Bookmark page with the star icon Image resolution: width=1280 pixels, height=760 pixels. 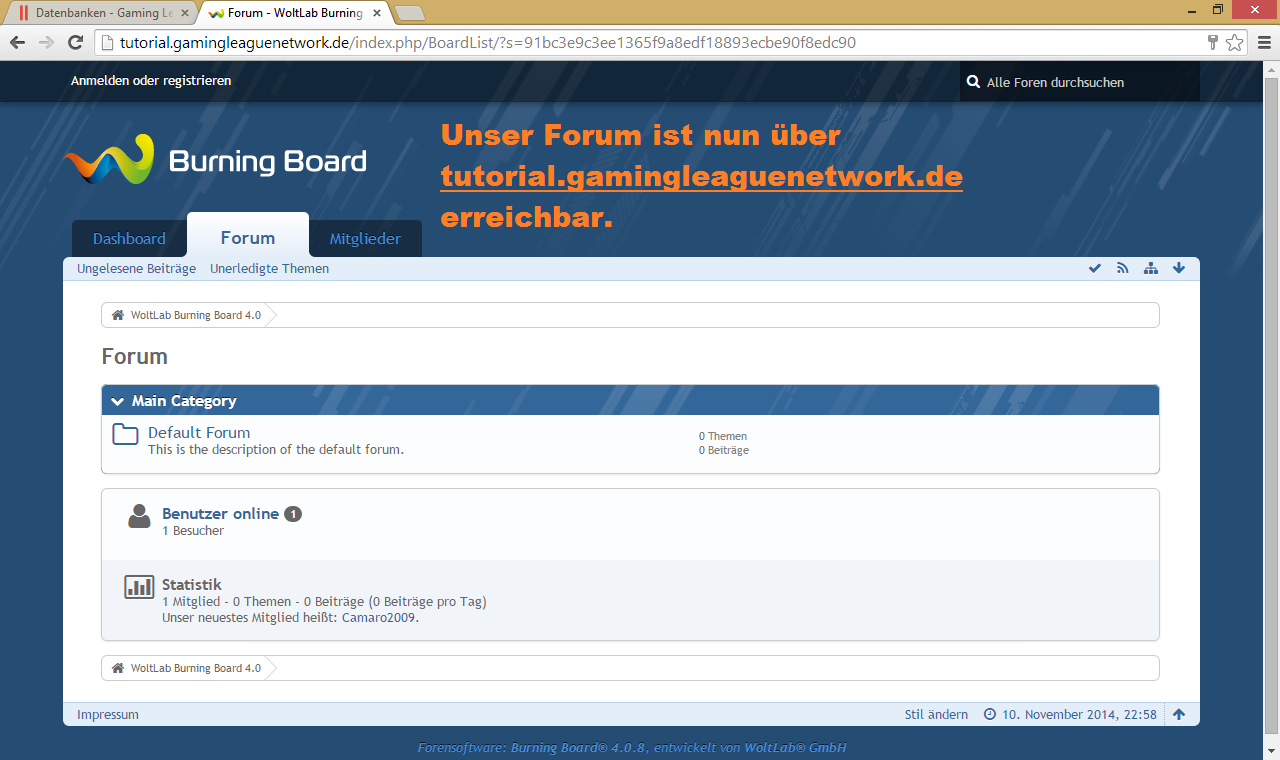1235,42
